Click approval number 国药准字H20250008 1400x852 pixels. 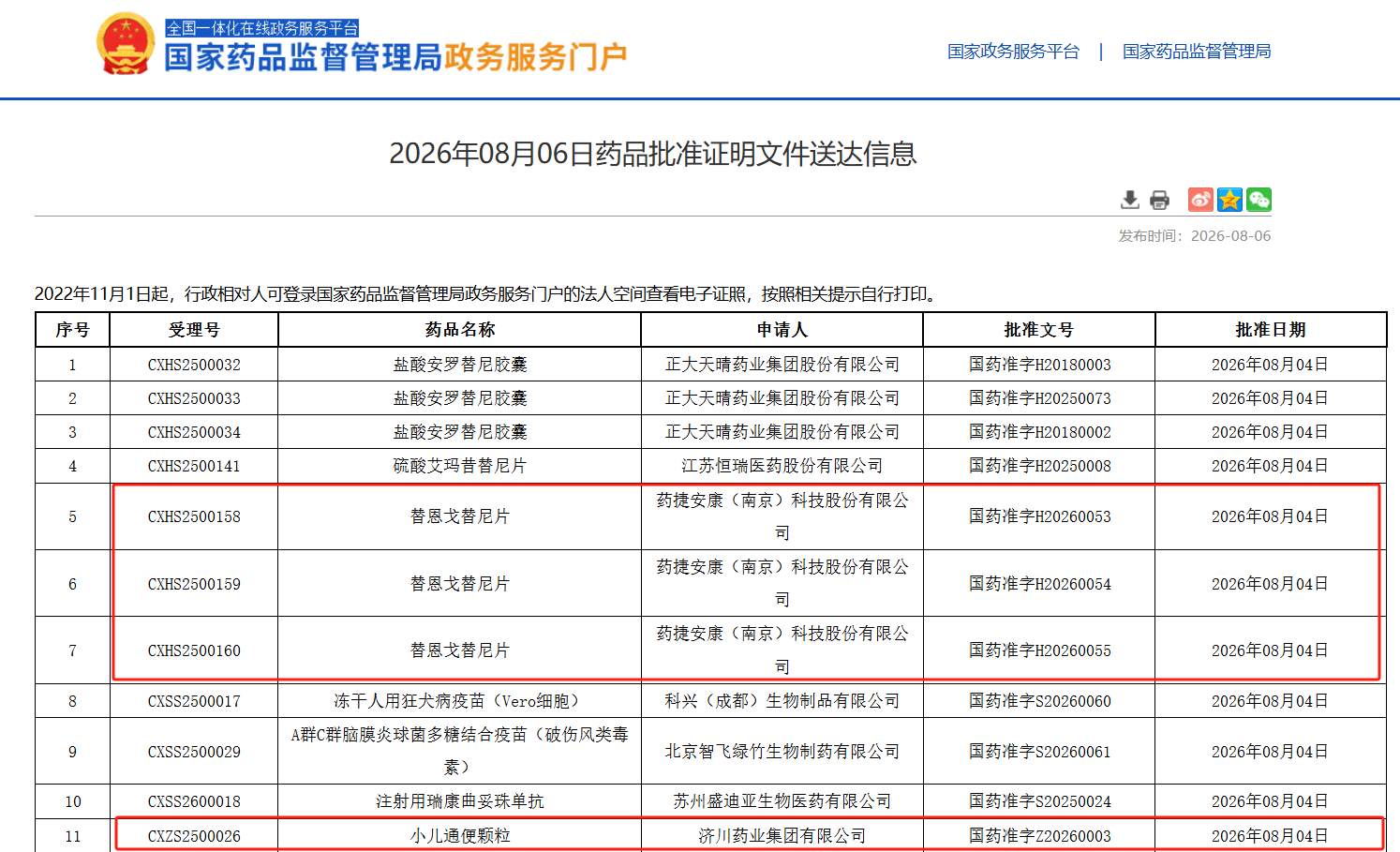(1039, 466)
